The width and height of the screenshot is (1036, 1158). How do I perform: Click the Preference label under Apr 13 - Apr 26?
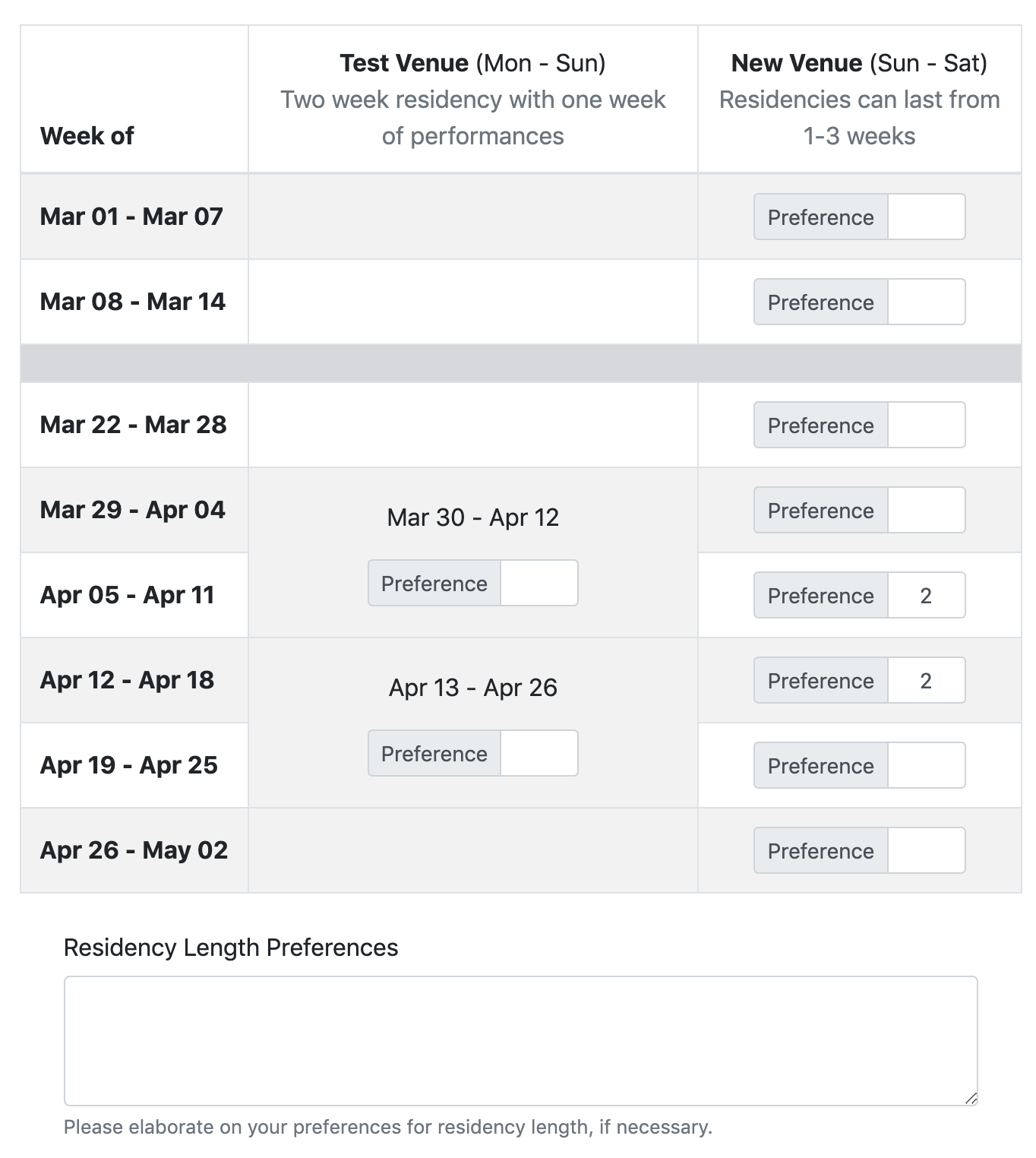(x=434, y=753)
